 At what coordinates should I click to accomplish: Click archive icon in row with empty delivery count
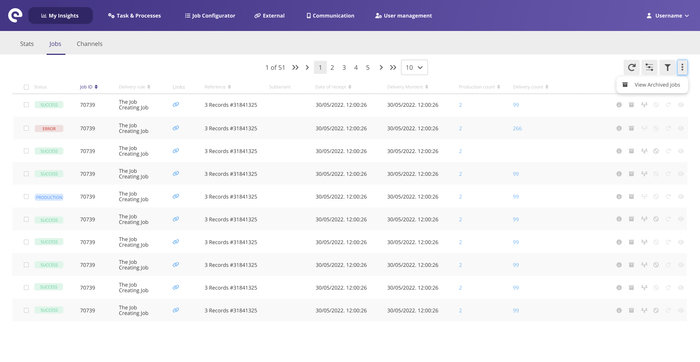click(631, 151)
